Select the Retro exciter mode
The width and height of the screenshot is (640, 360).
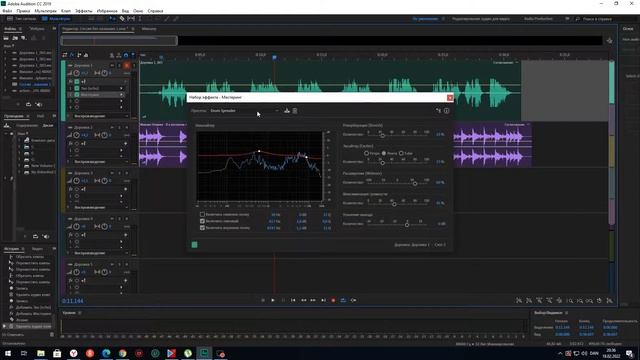[x=367, y=153]
